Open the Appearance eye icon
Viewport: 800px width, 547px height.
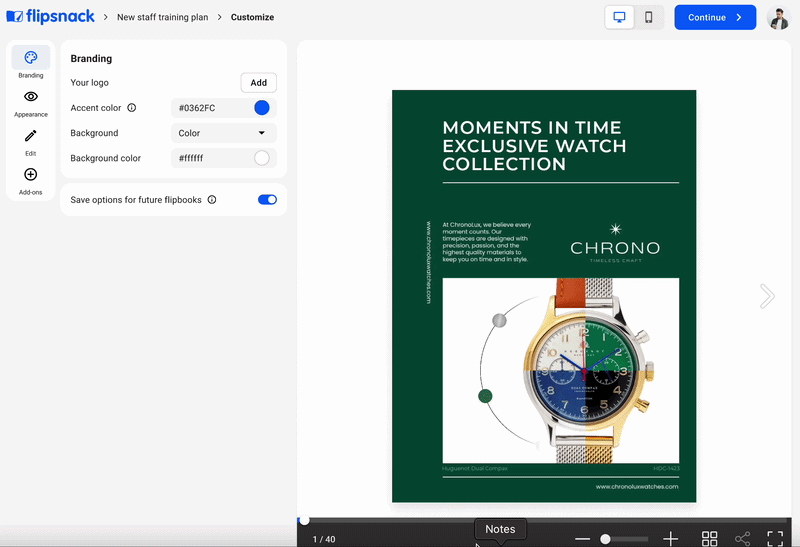coord(30,97)
